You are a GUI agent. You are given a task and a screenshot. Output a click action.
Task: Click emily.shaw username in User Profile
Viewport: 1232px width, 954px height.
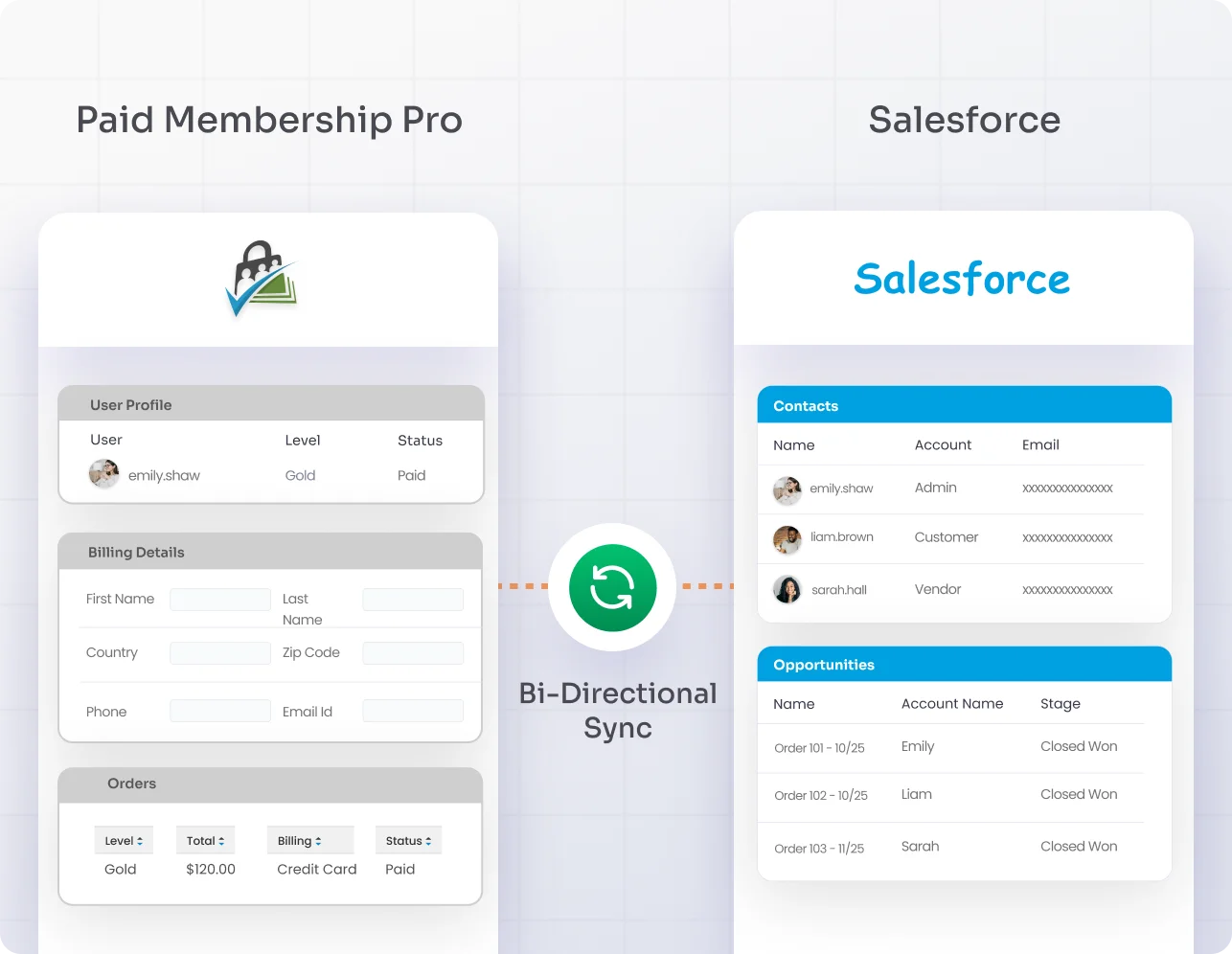pos(164,475)
